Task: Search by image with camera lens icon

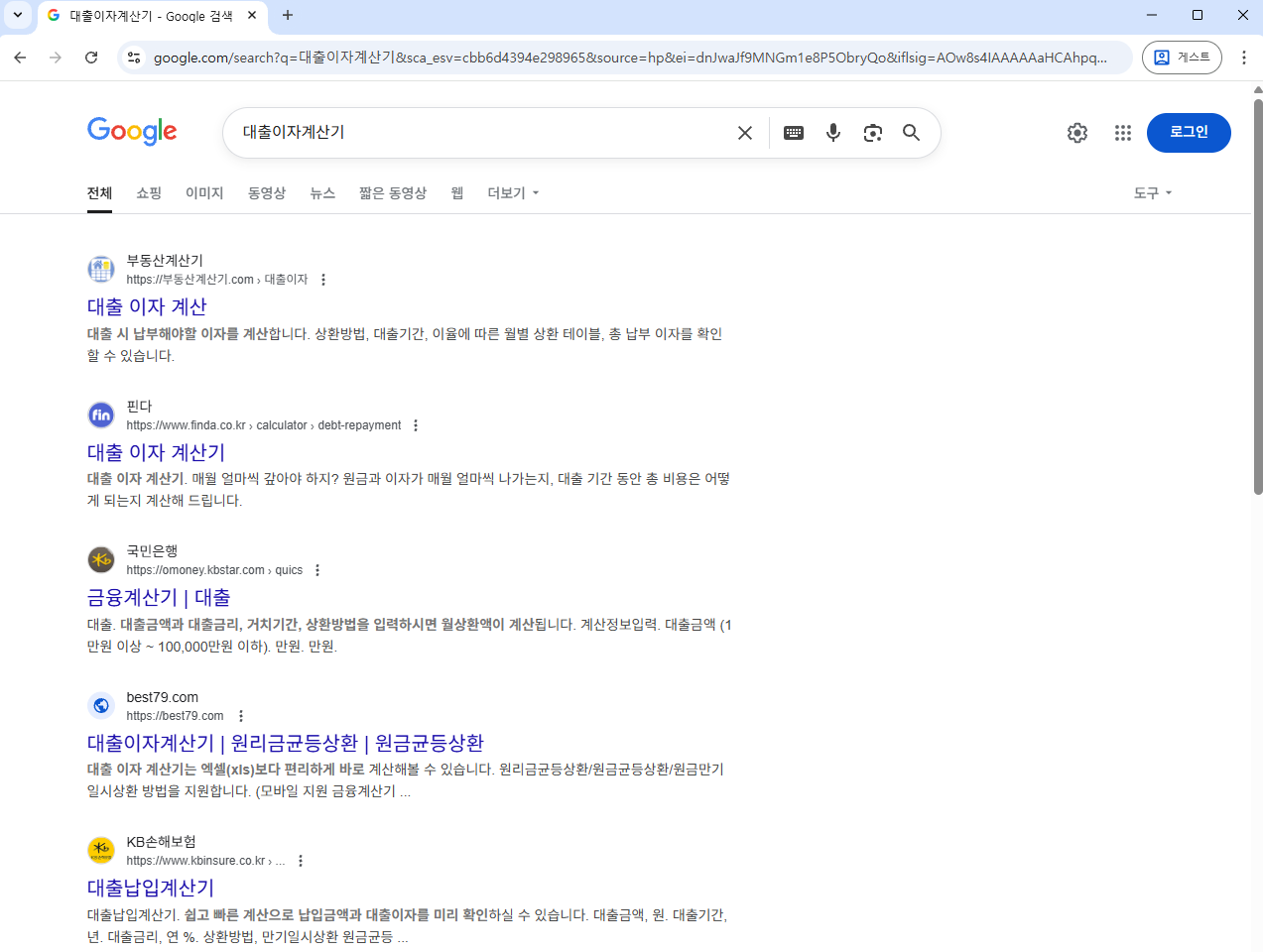Action: (x=873, y=133)
